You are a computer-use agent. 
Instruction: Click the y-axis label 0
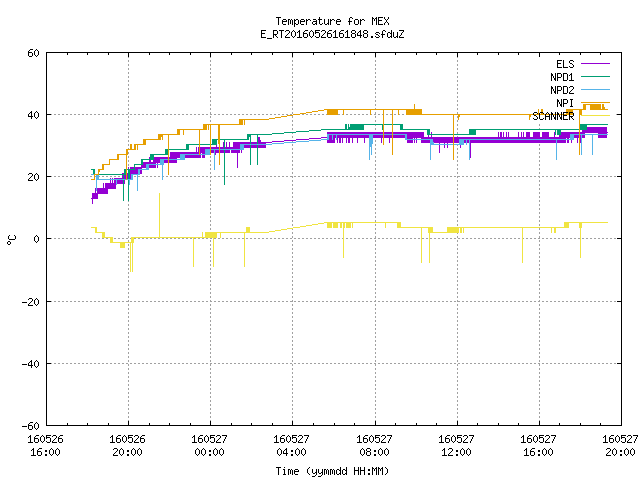coord(37,239)
